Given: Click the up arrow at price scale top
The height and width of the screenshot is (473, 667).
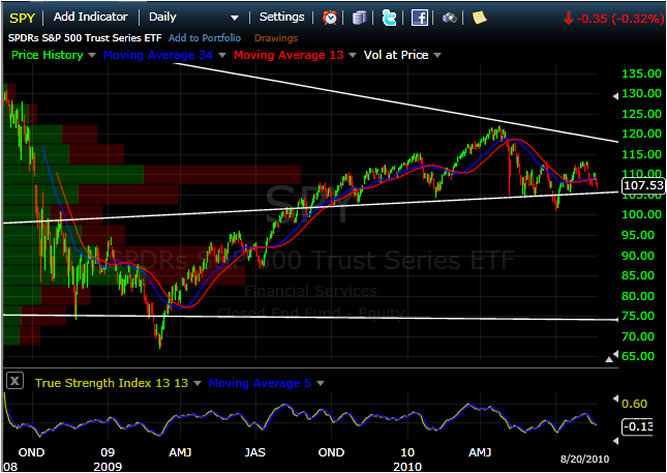Looking at the screenshot, I should [x=614, y=96].
